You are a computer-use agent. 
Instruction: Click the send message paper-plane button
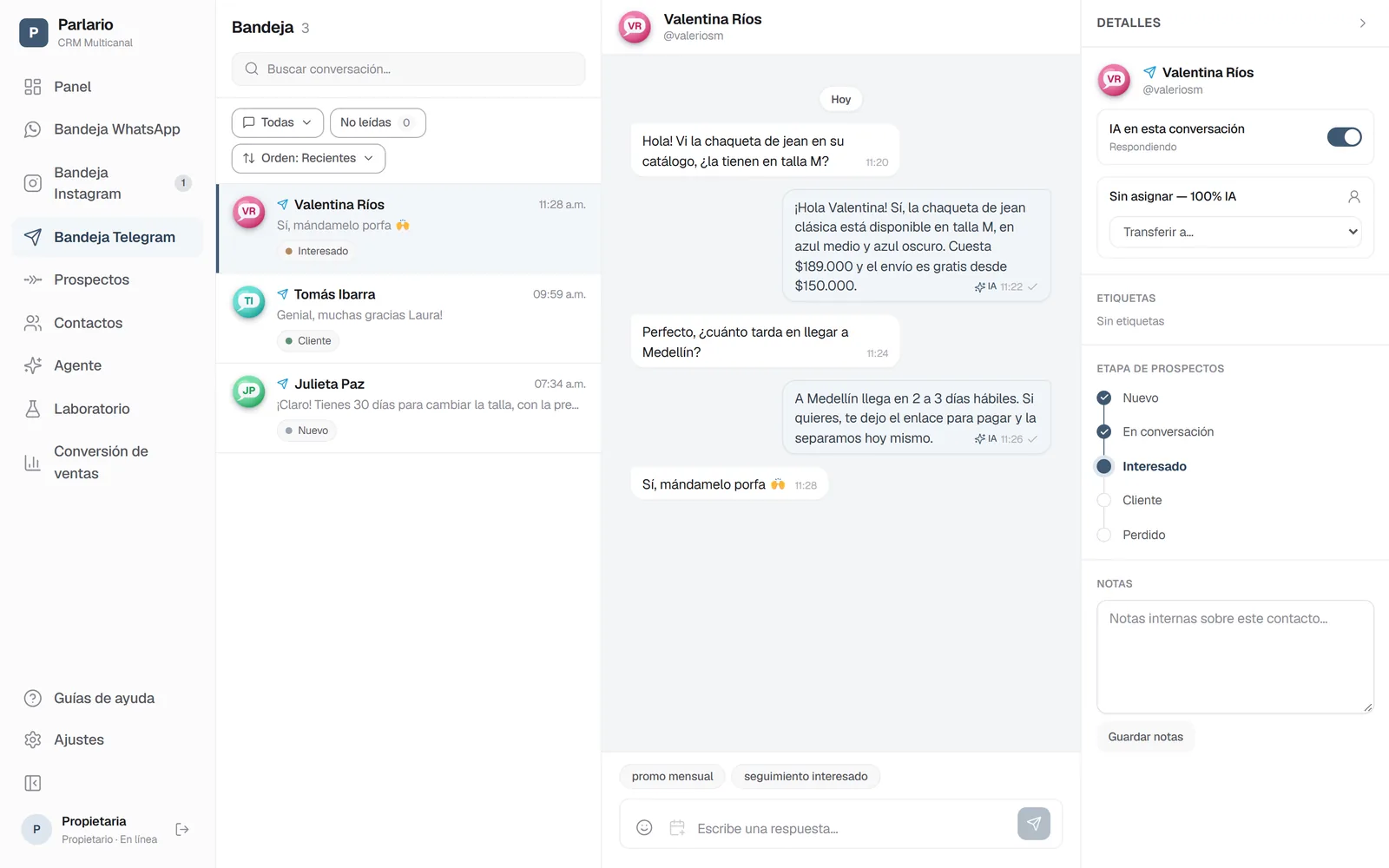click(x=1034, y=824)
